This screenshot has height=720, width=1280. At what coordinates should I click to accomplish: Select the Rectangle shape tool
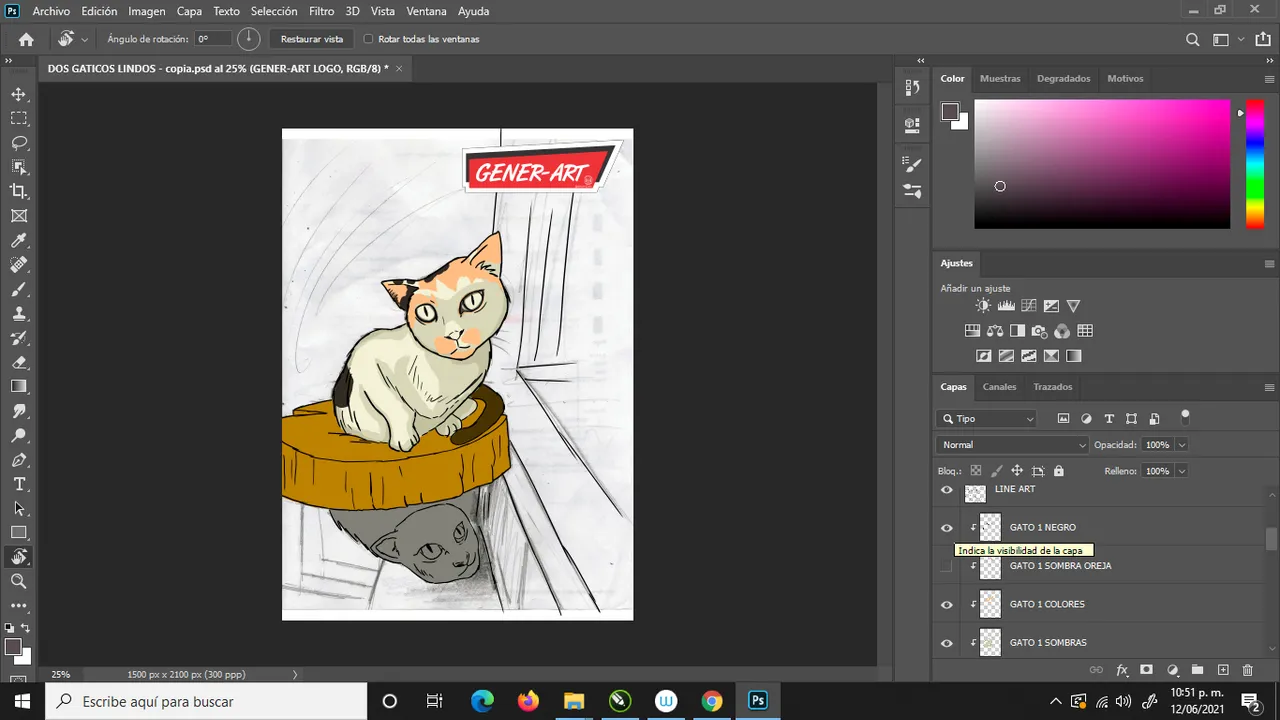coord(18,532)
